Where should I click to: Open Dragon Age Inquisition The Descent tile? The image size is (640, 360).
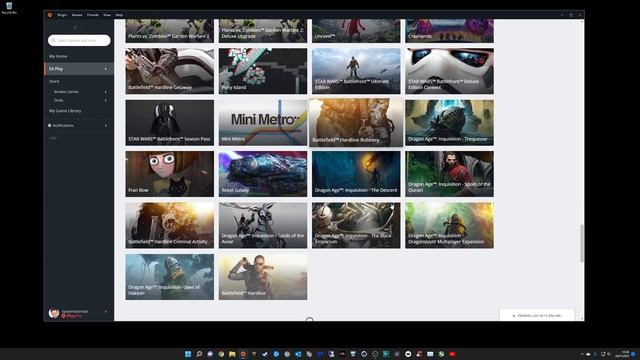tap(356, 174)
